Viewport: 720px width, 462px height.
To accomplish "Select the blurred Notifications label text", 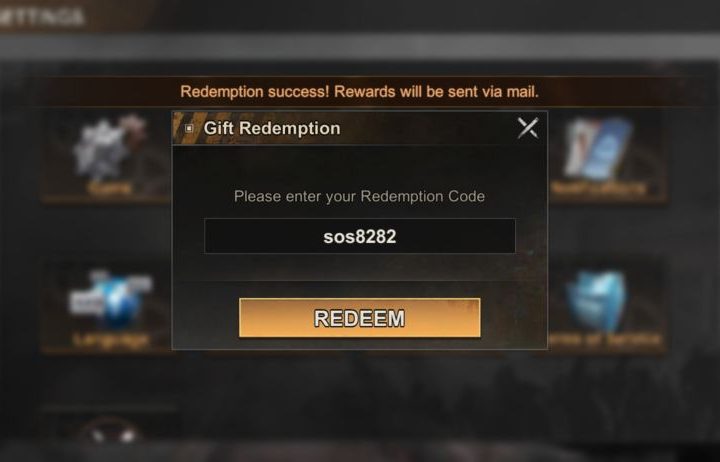I will click(x=599, y=188).
